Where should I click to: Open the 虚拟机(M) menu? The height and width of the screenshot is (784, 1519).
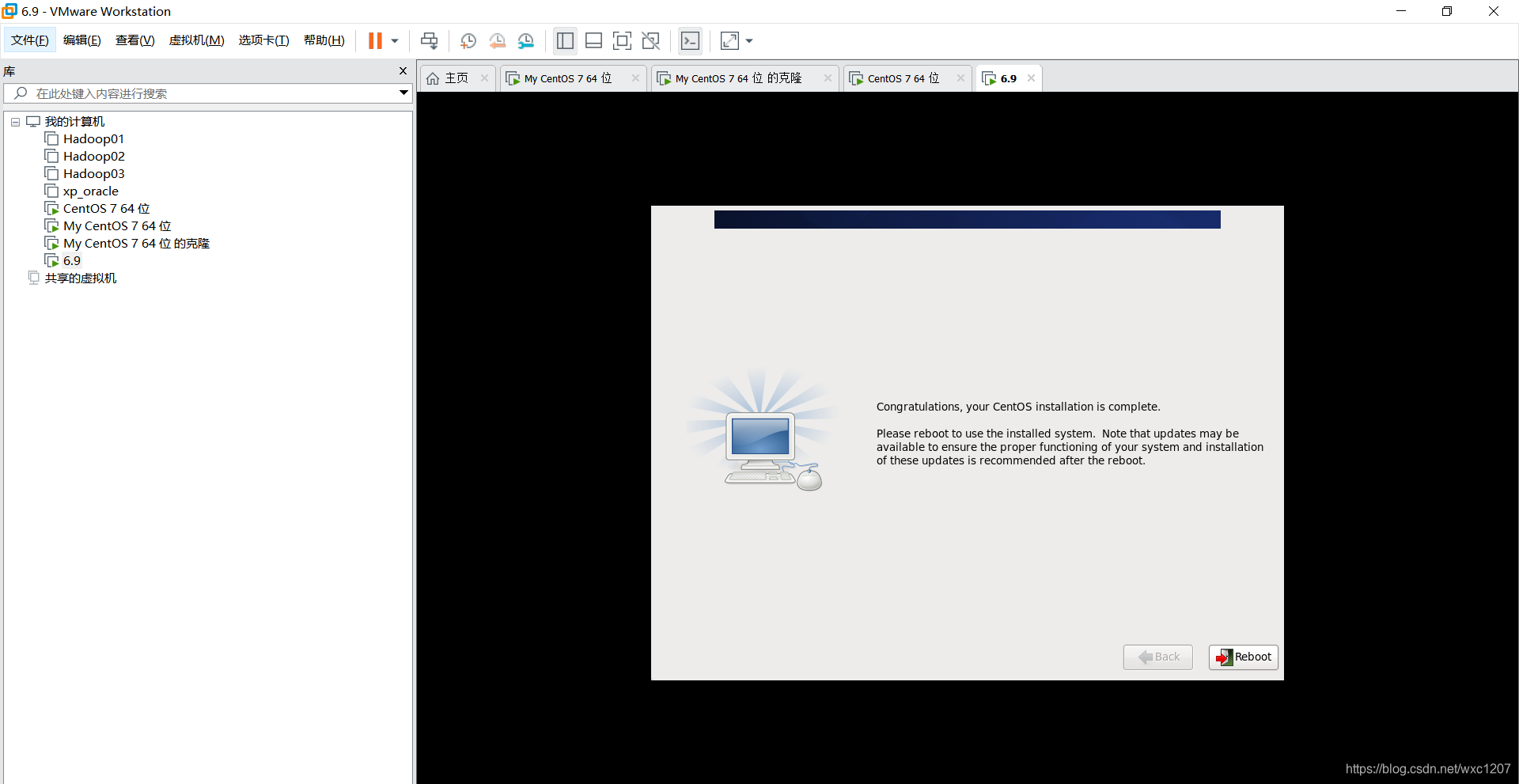(x=197, y=40)
